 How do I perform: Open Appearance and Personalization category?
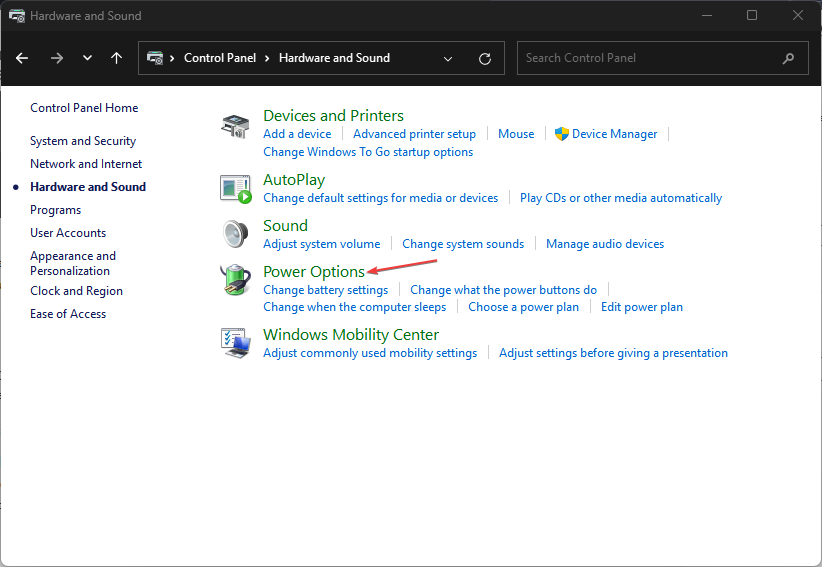(73, 264)
